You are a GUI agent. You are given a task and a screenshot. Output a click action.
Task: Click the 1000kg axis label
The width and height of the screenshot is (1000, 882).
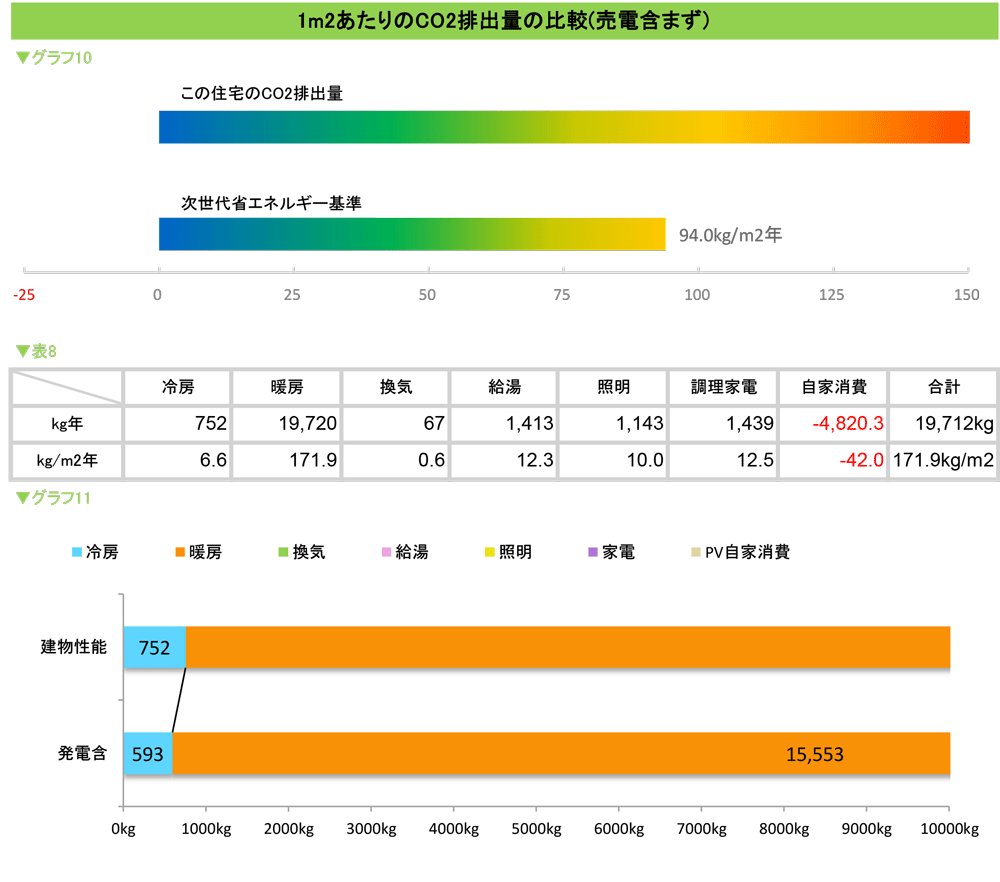pos(206,829)
